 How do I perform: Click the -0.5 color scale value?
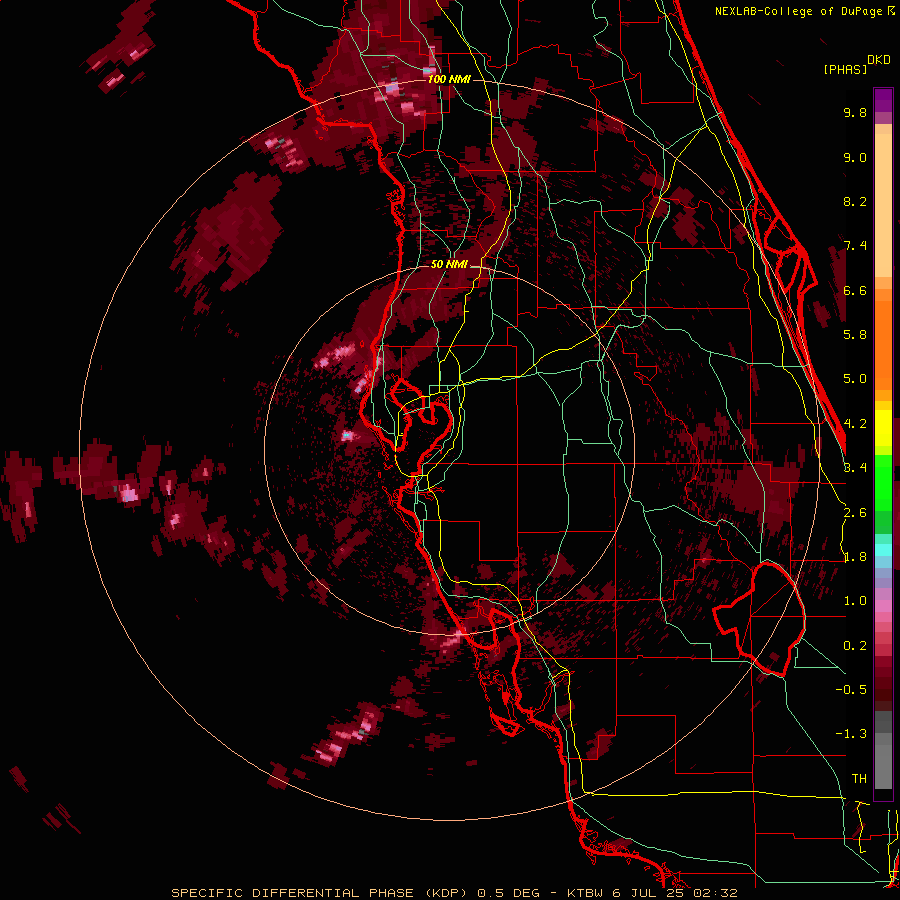tap(851, 690)
